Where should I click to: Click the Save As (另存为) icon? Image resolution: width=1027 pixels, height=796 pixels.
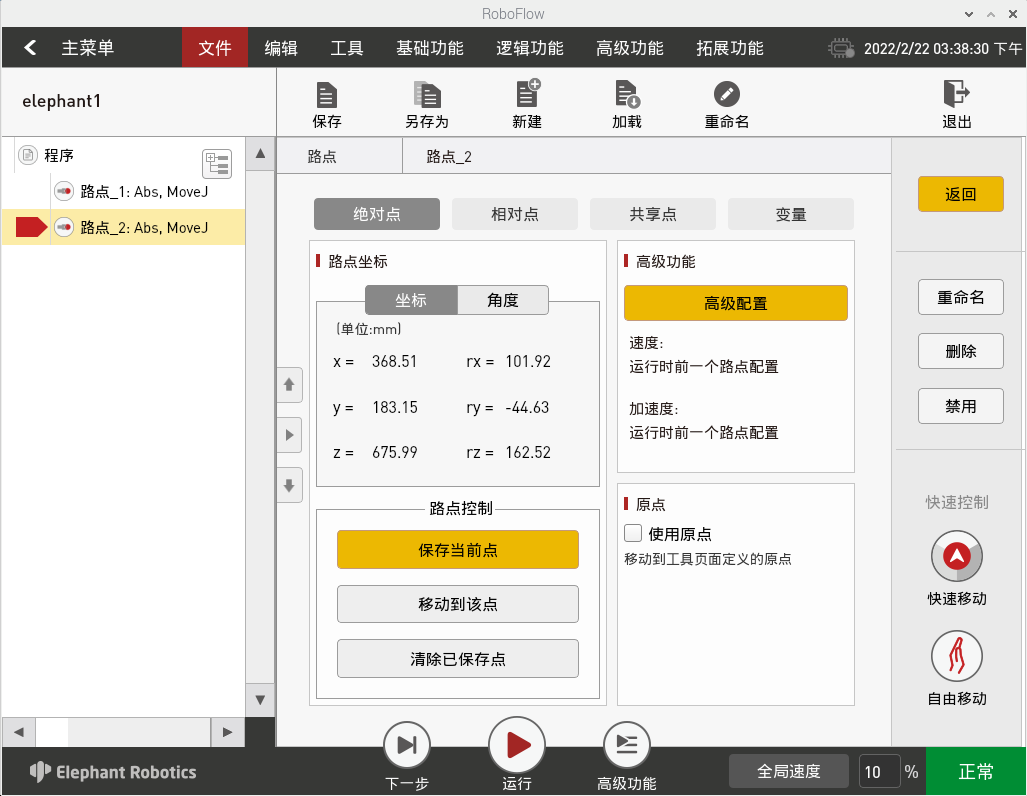(x=427, y=96)
